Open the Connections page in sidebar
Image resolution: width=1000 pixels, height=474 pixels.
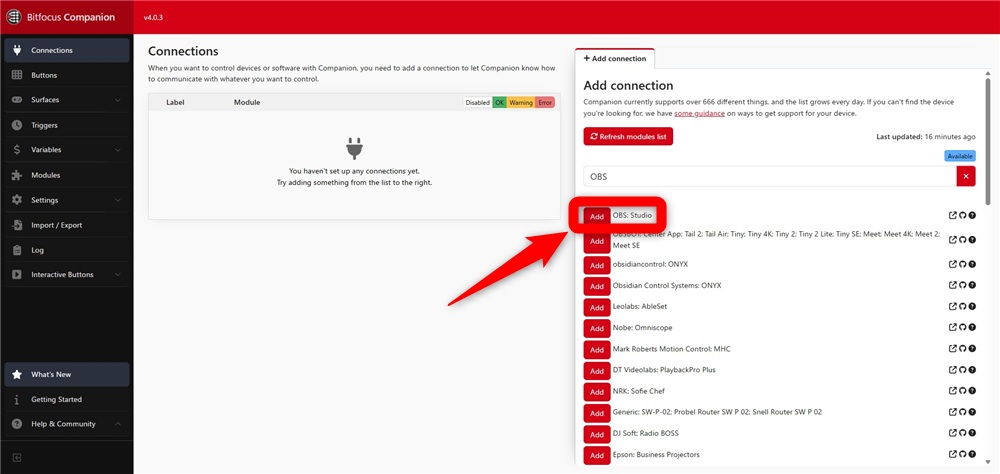click(x=66, y=50)
